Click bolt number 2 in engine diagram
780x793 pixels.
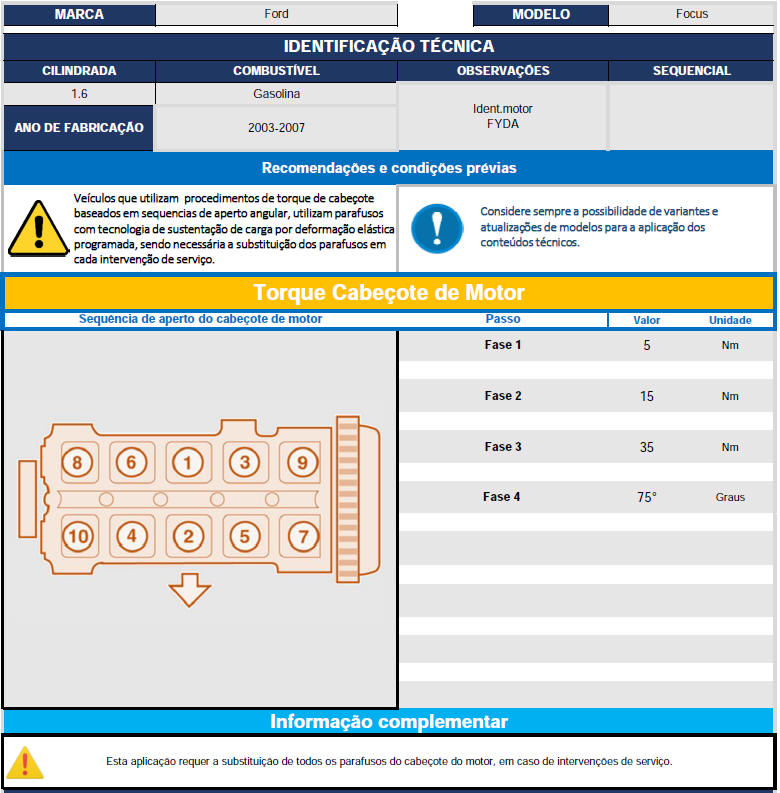187,536
